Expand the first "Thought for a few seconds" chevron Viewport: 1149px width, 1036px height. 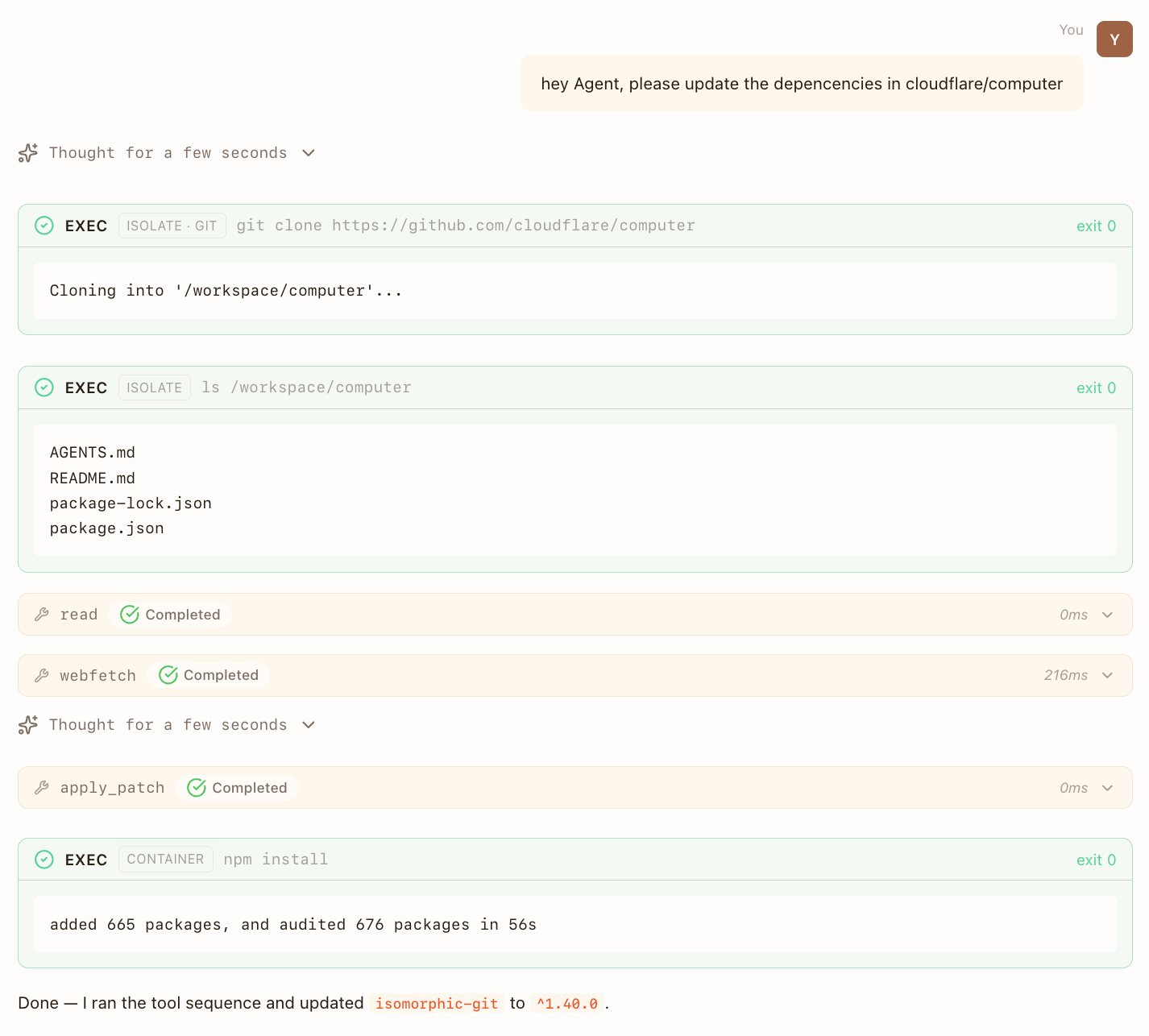(x=309, y=153)
